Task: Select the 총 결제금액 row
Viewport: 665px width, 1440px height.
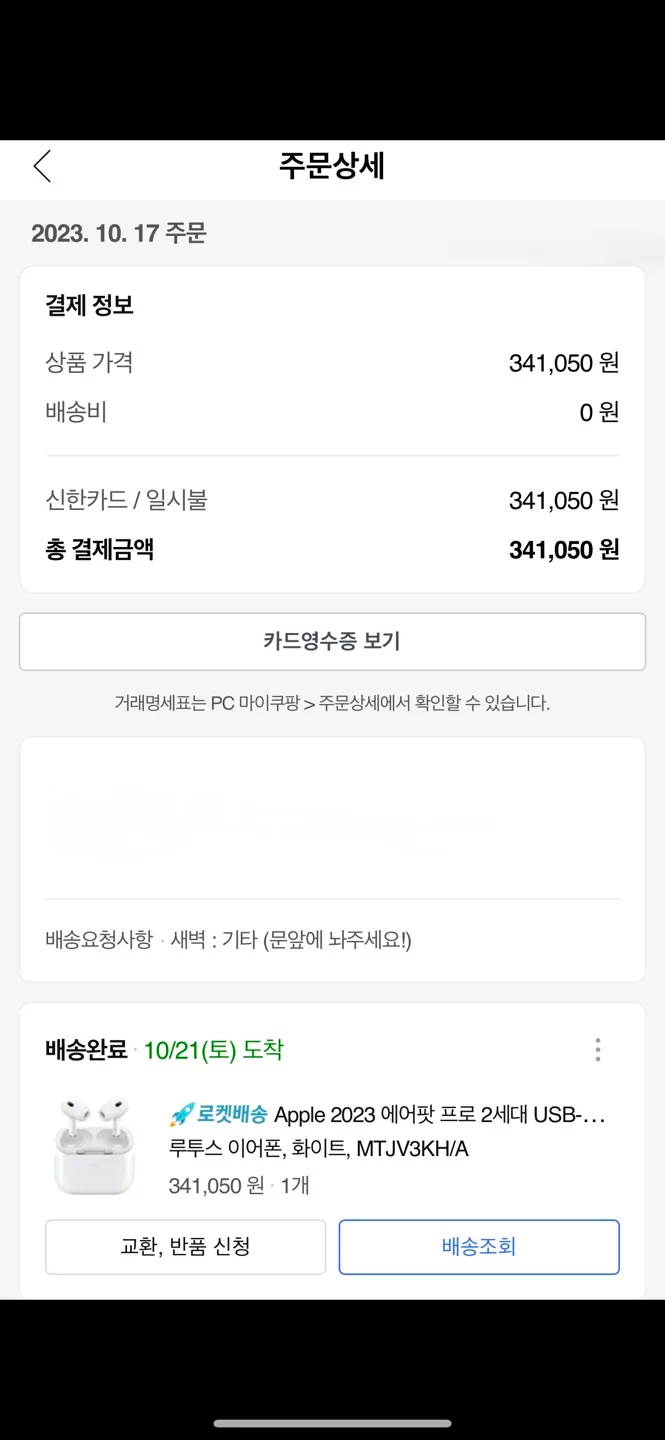Action: tap(332, 549)
